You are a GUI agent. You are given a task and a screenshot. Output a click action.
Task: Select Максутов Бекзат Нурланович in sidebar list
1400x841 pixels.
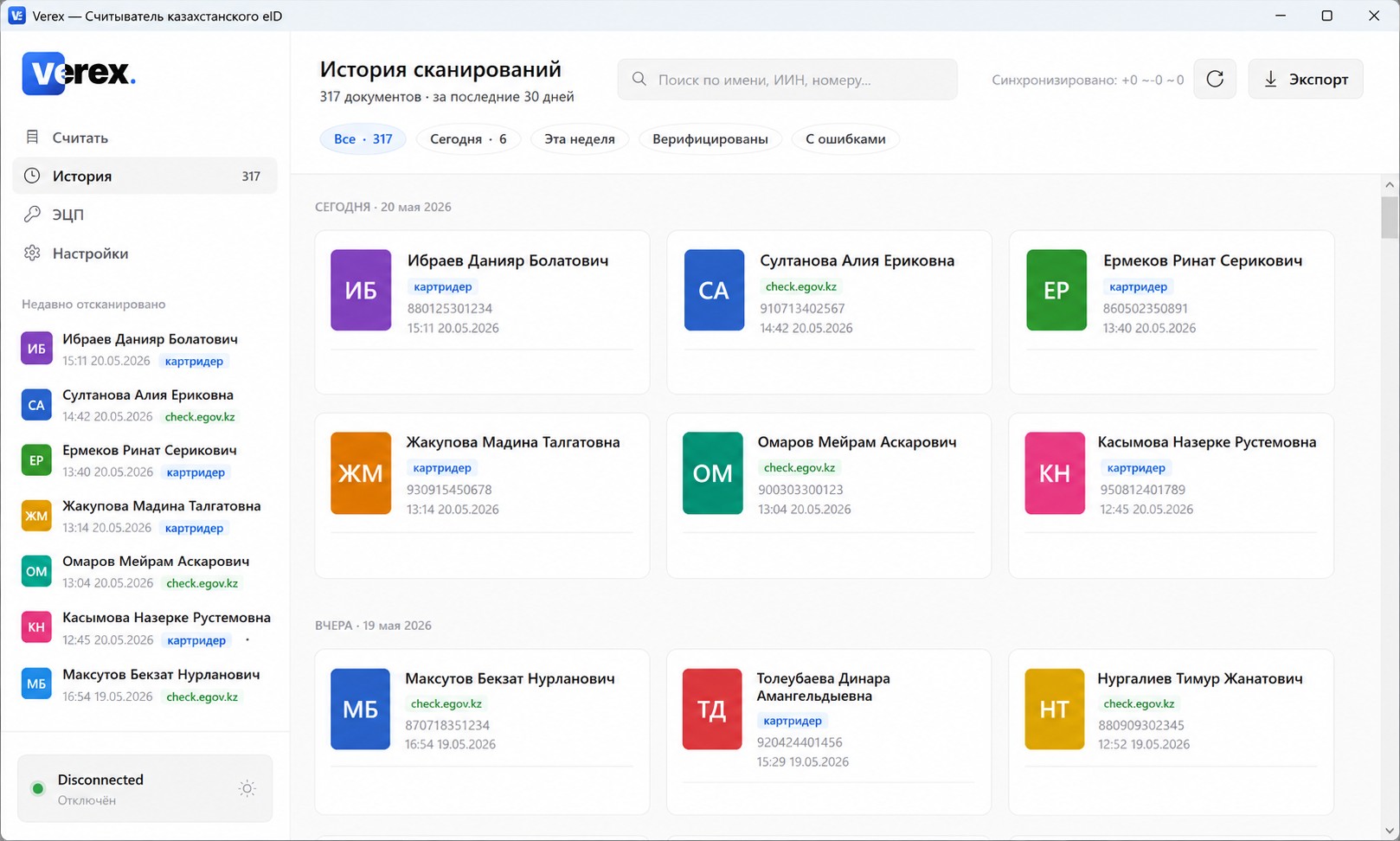coord(161,674)
